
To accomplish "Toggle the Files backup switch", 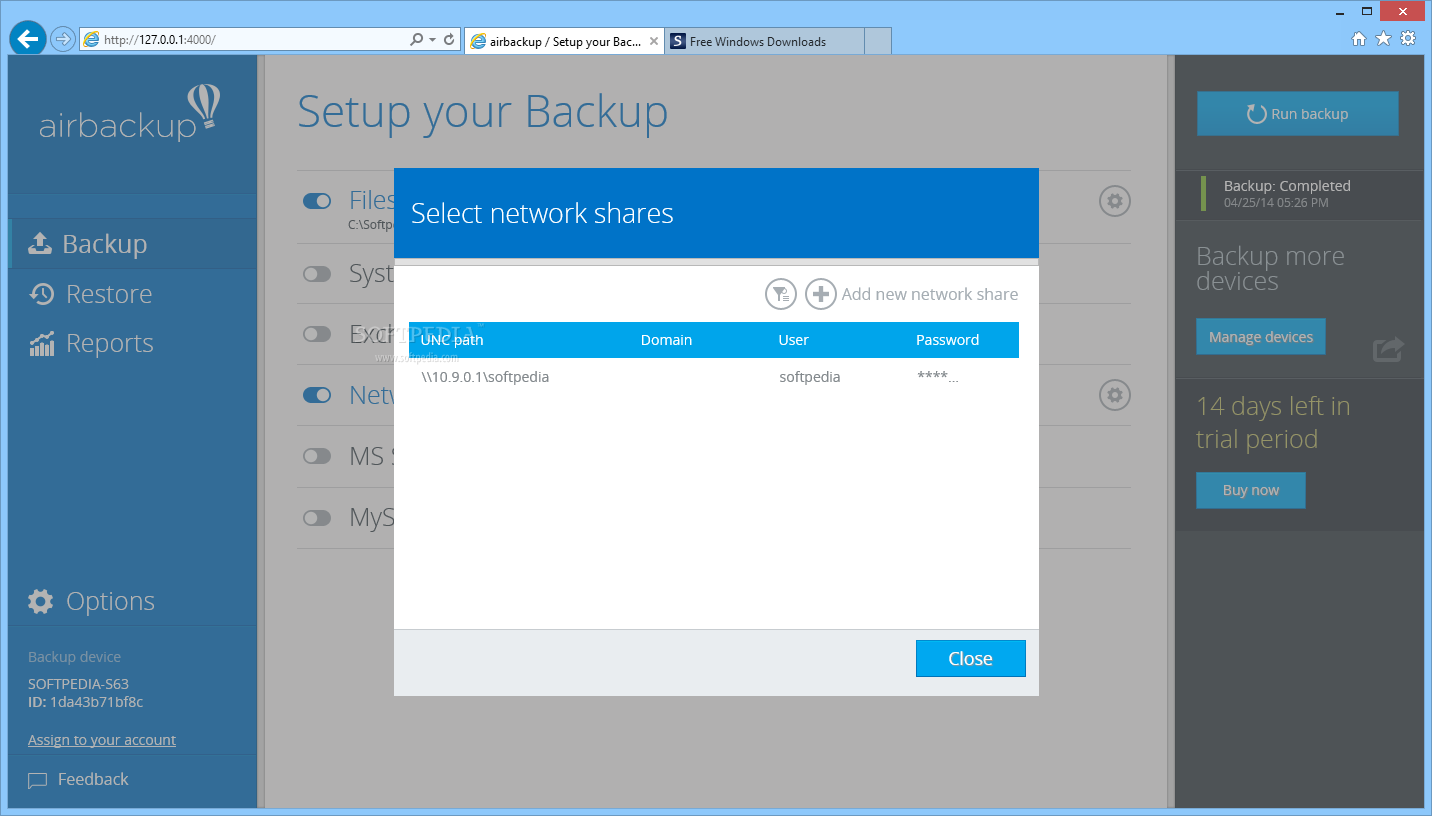I will (317, 201).
